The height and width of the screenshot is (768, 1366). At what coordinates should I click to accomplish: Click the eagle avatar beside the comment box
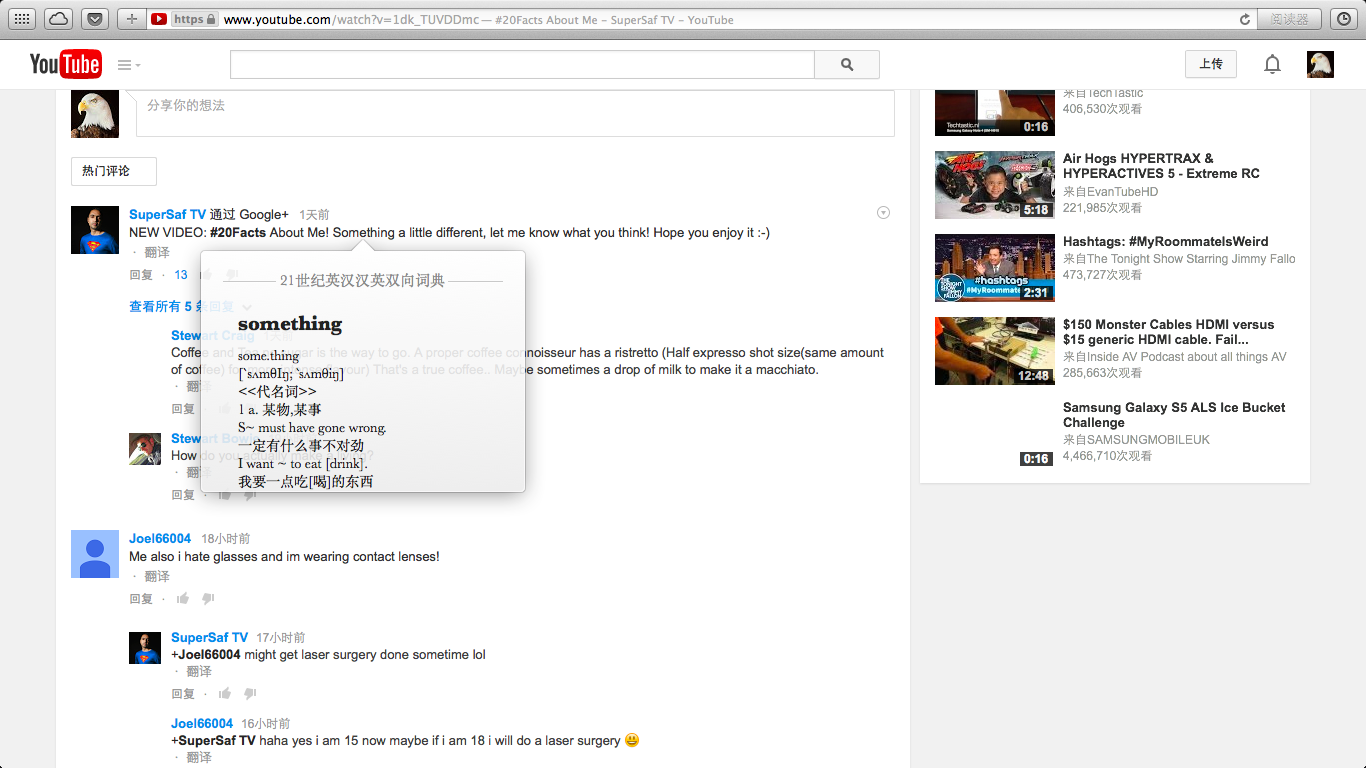(95, 113)
